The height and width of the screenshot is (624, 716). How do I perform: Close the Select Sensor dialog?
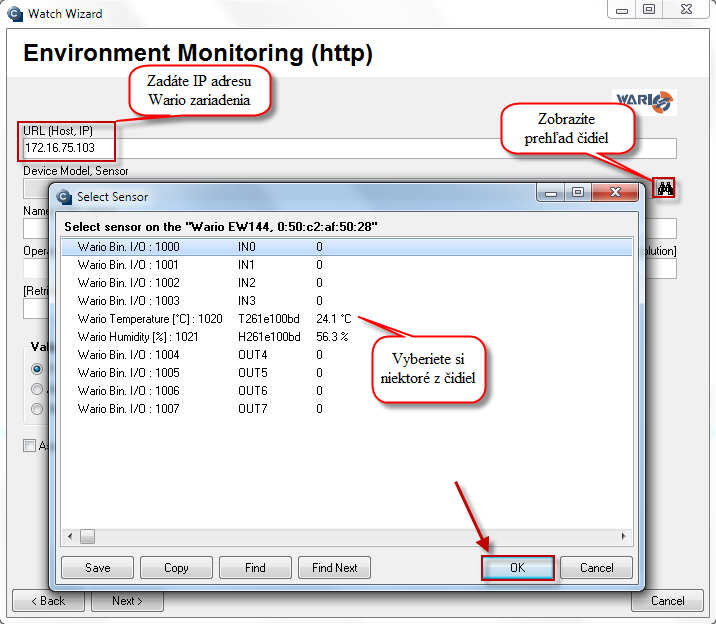coord(615,193)
